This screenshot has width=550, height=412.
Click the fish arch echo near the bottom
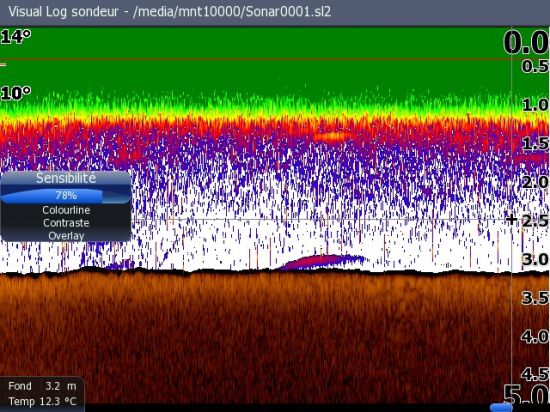pyautogui.click(x=323, y=262)
